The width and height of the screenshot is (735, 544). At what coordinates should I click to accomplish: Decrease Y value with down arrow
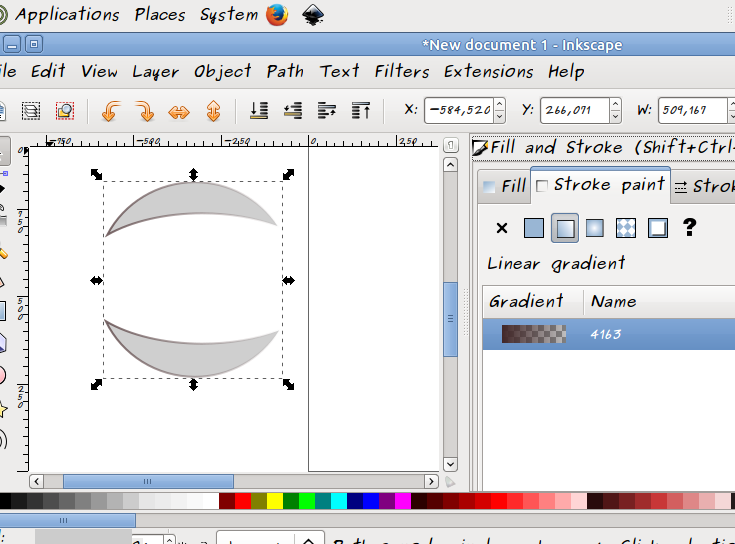[x=615, y=117]
